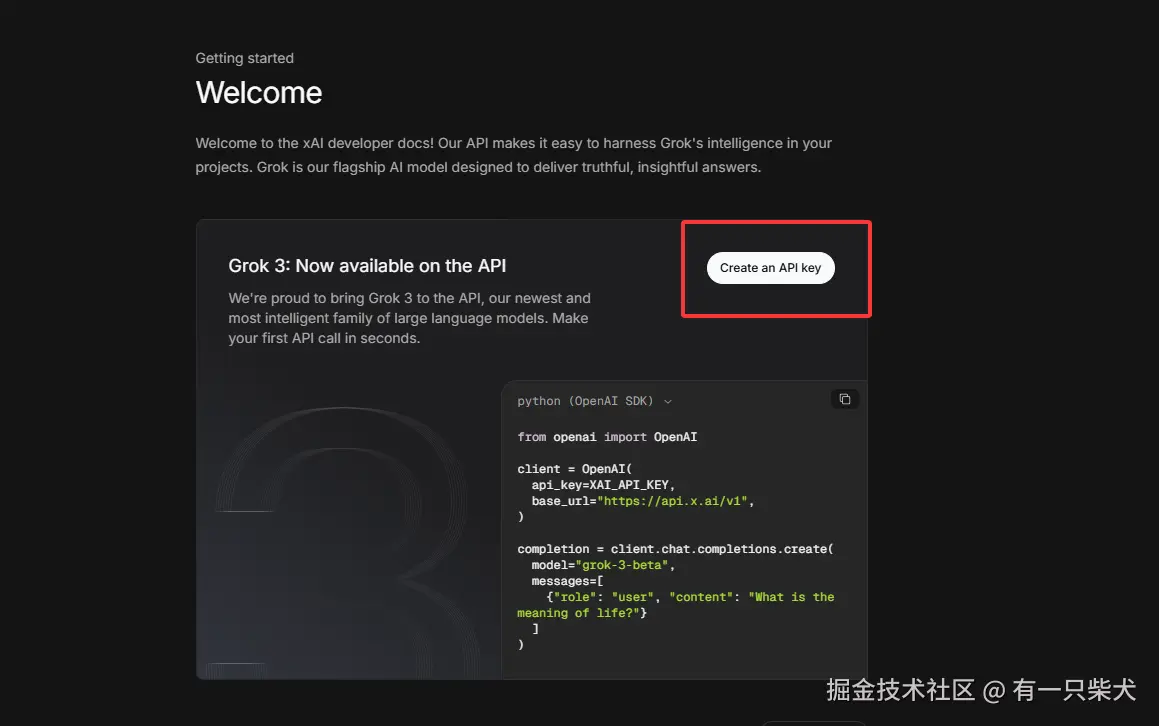
Task: Click the client = OpenAI( code line
Action: click(574, 469)
